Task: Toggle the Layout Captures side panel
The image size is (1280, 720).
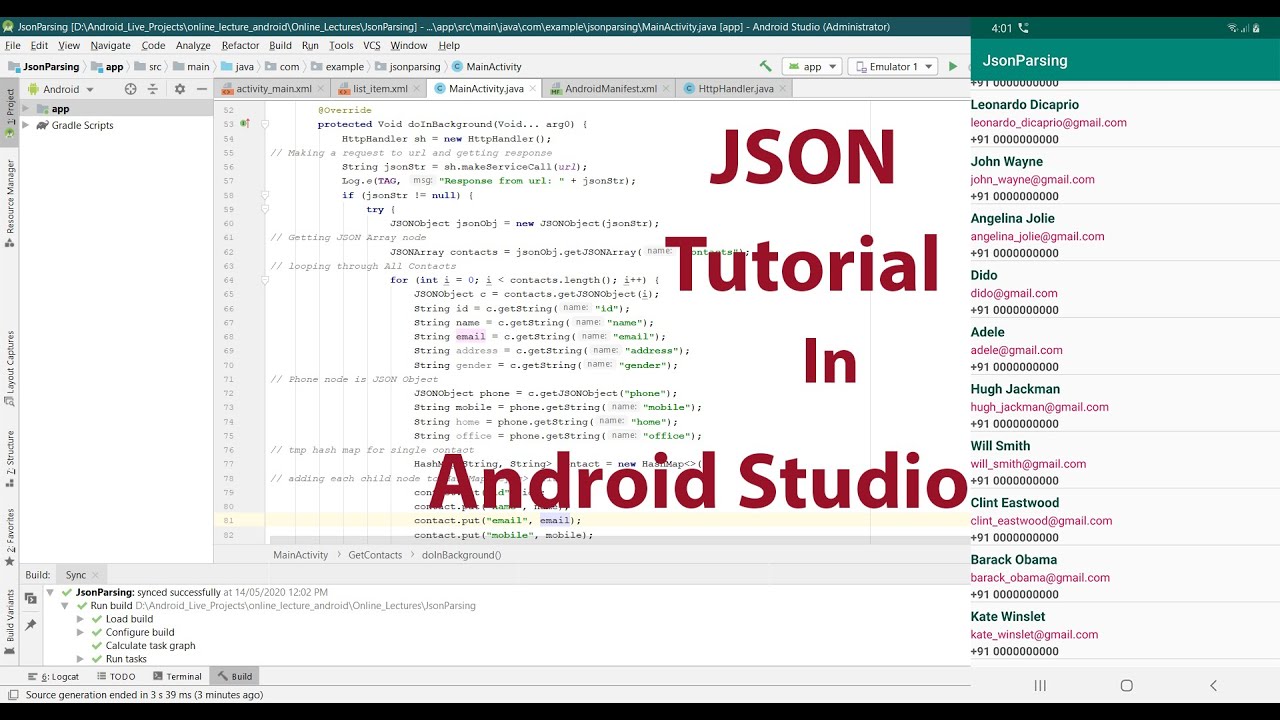Action: point(10,368)
